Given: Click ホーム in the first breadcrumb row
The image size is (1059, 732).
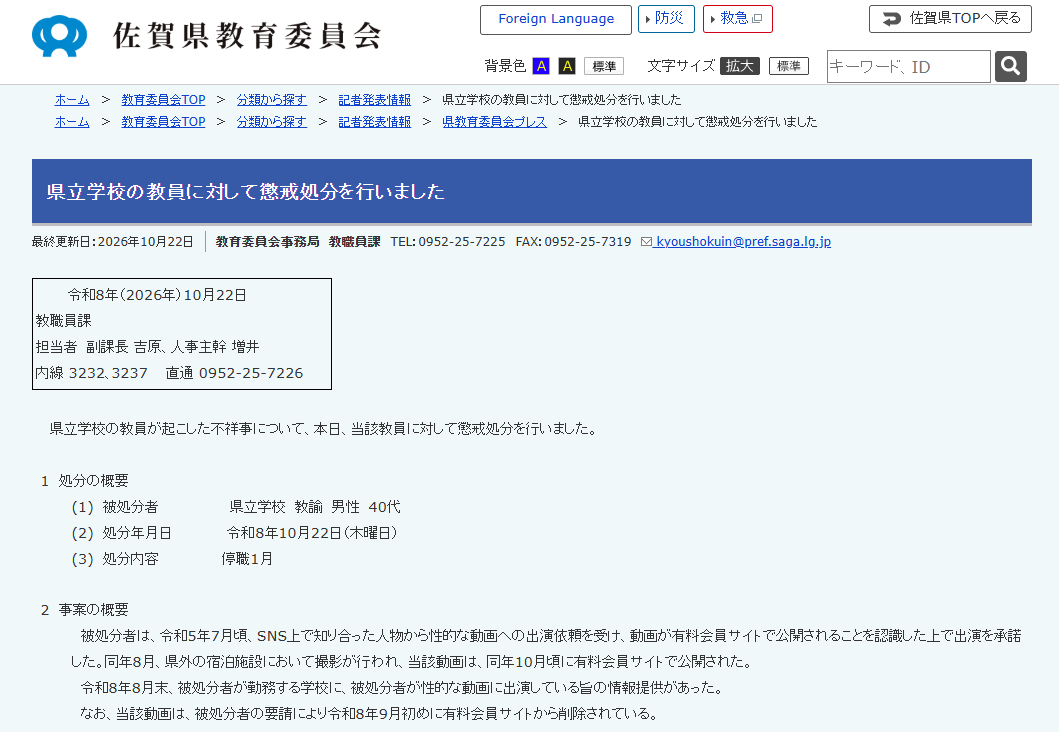Looking at the screenshot, I should click(x=72, y=100).
